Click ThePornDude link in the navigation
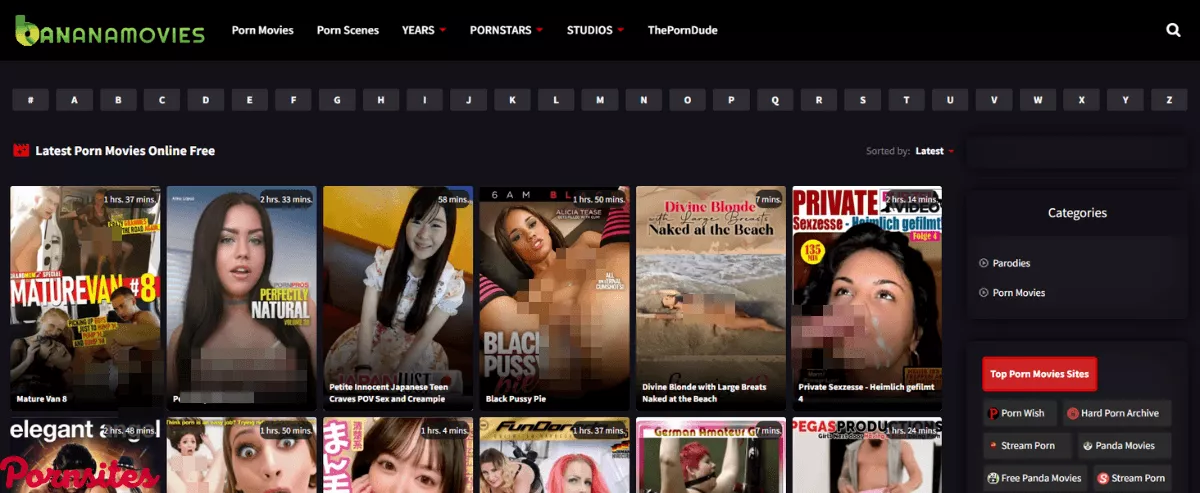 click(x=682, y=30)
